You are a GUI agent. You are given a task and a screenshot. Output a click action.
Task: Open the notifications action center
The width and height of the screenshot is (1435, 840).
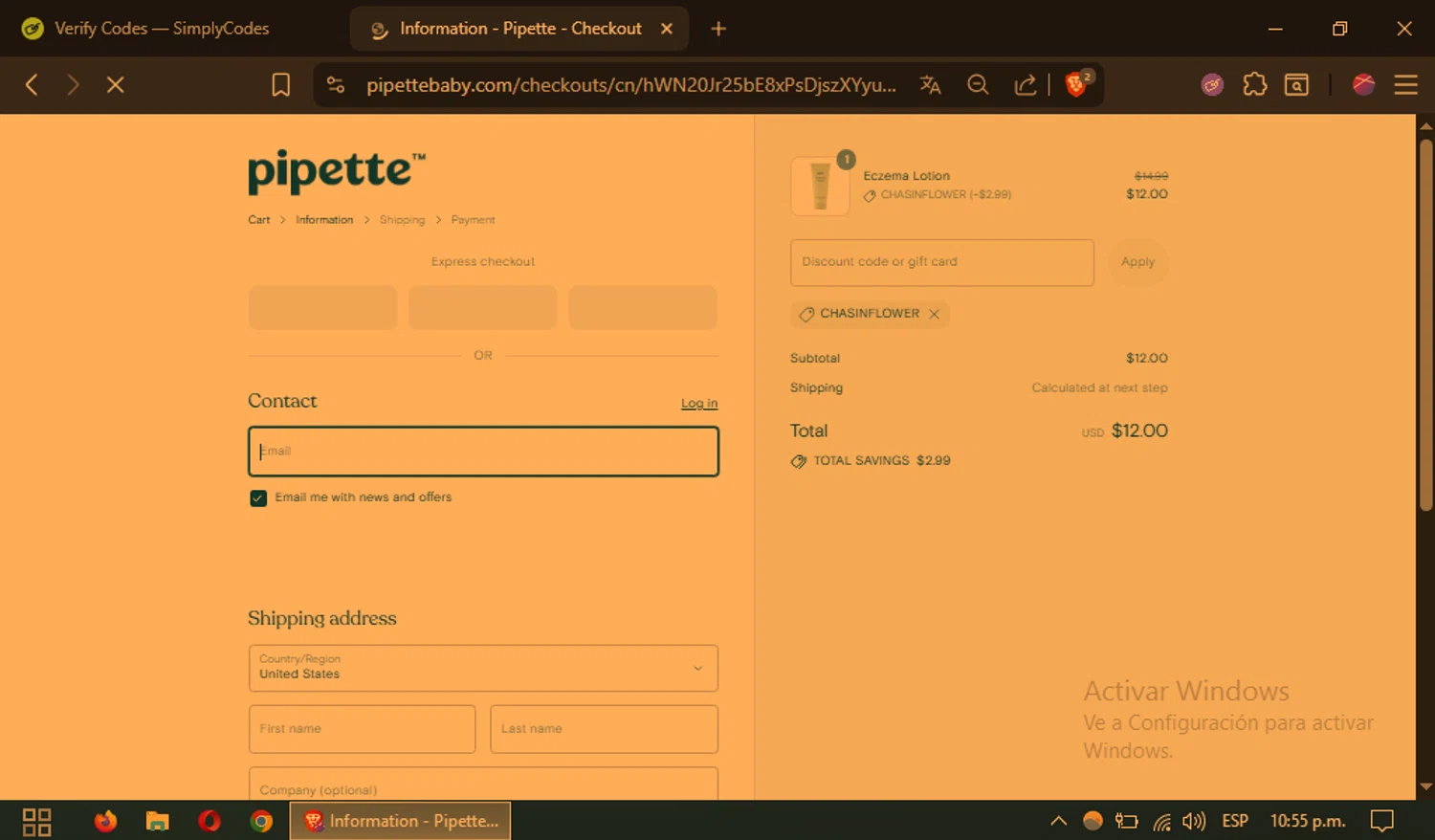tap(1381, 821)
